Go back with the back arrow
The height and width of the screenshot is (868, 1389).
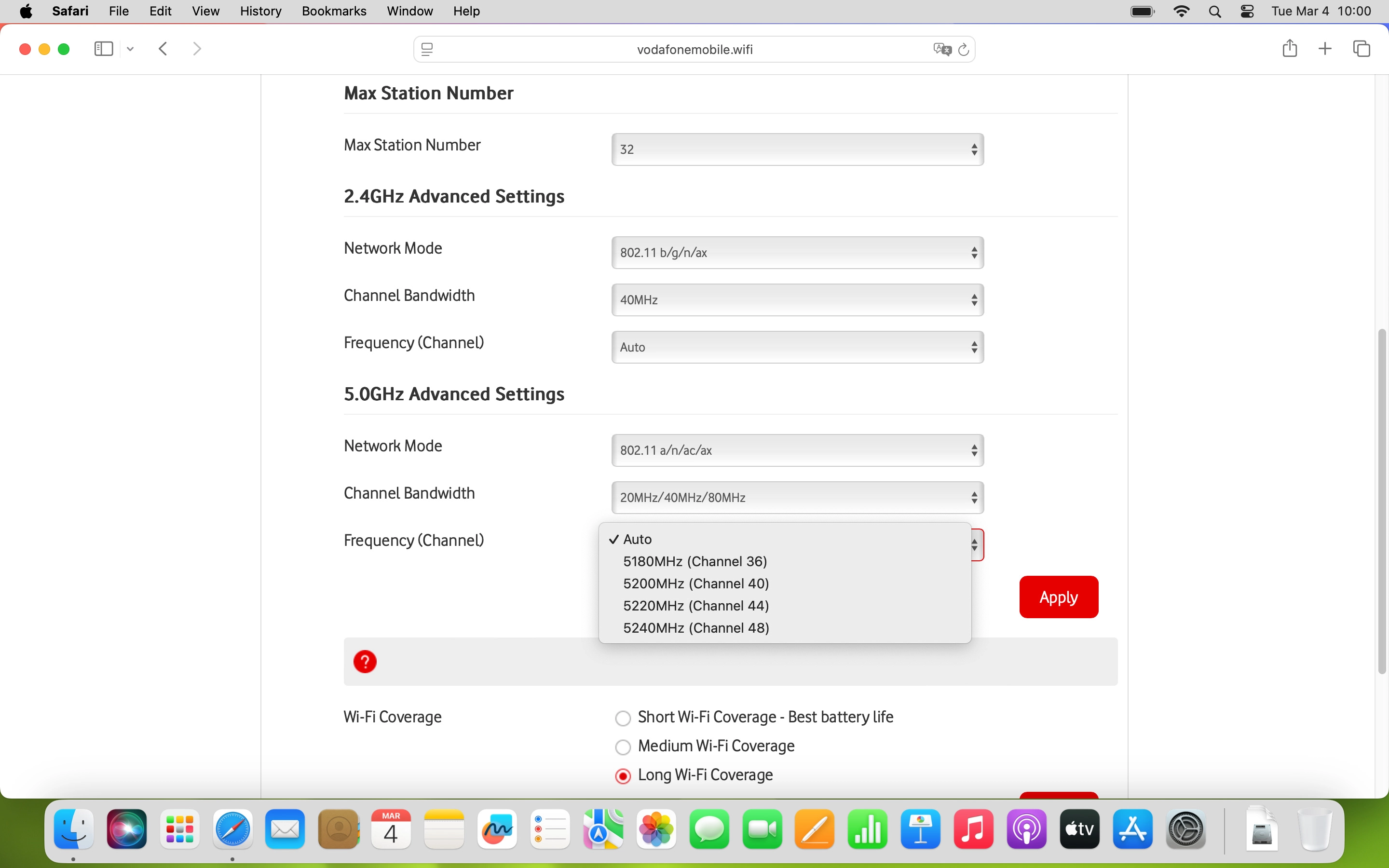[163, 49]
